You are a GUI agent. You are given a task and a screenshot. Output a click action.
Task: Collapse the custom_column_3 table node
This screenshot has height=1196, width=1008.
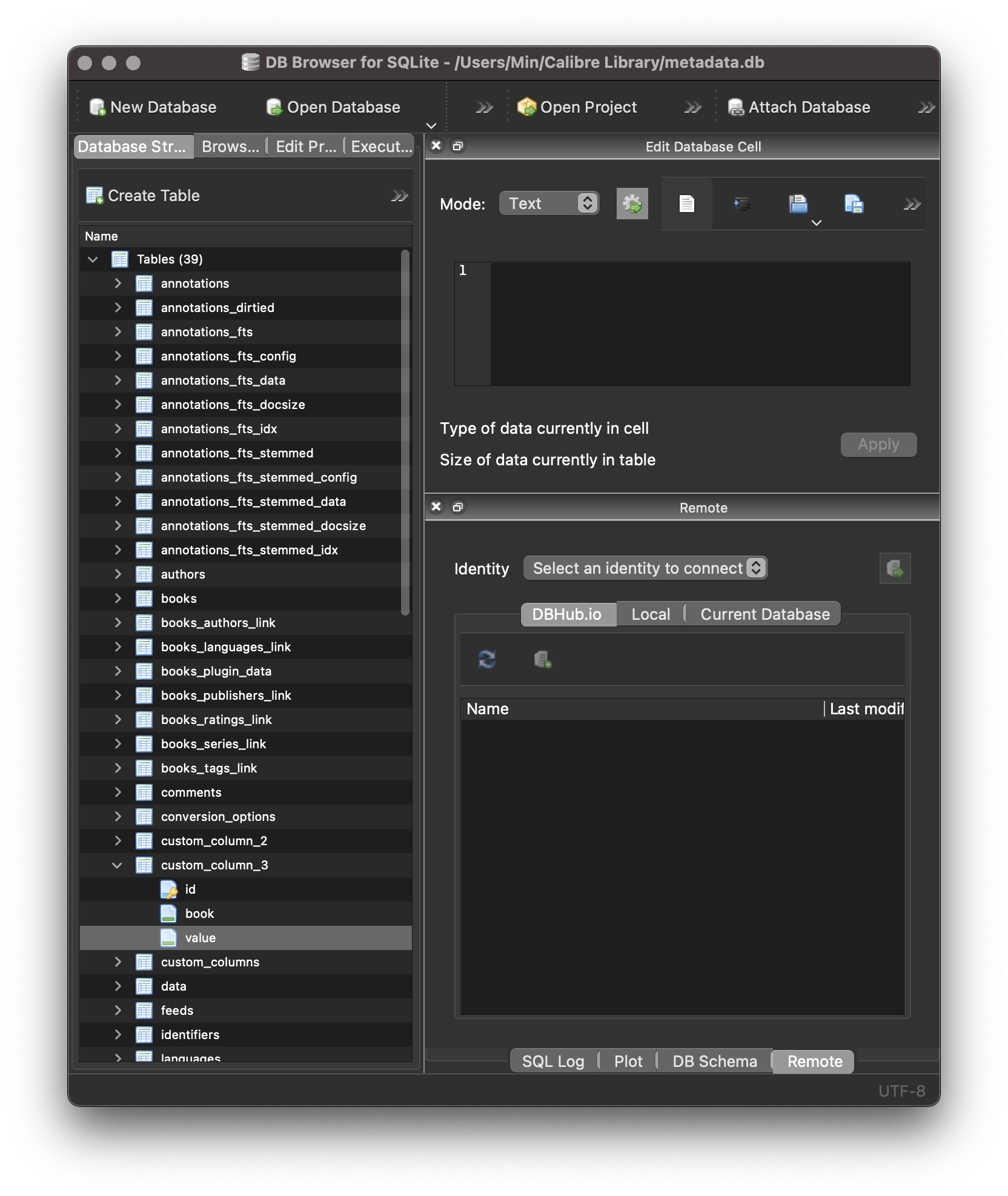(x=118, y=865)
